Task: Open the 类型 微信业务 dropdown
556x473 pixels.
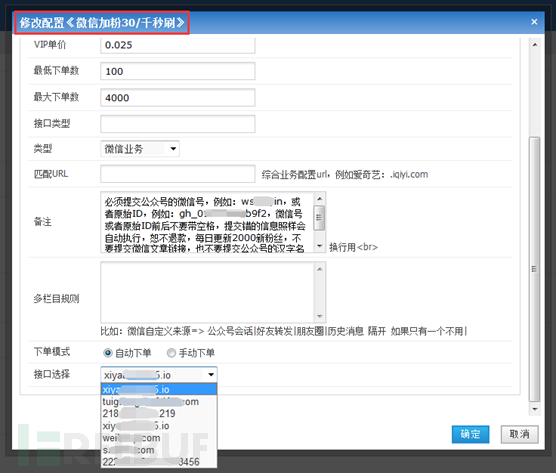Action: 140,149
